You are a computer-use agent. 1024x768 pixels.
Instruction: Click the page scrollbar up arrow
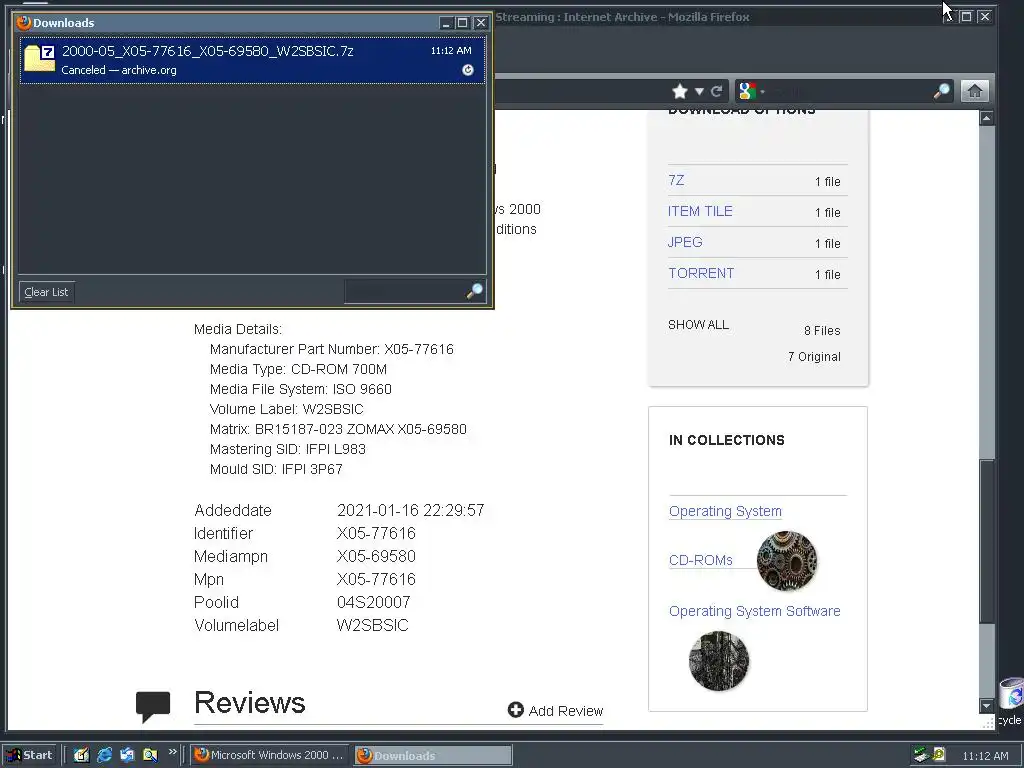tap(987, 118)
